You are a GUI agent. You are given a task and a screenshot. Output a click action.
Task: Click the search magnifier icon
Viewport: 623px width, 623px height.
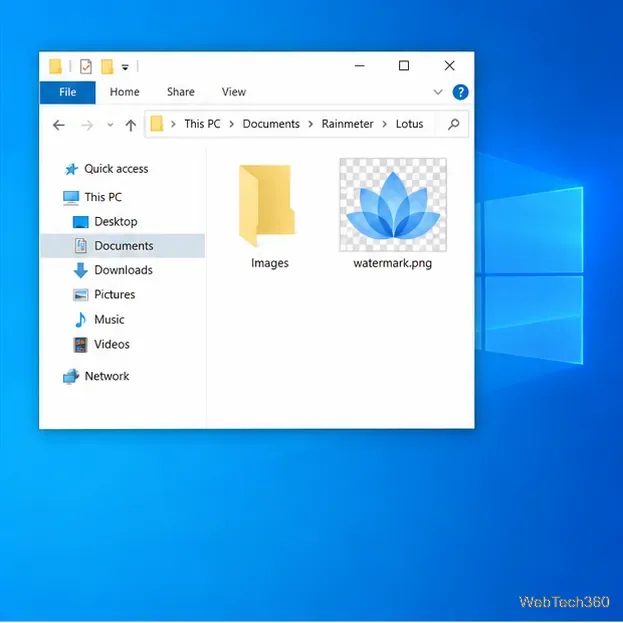pyautogui.click(x=453, y=124)
